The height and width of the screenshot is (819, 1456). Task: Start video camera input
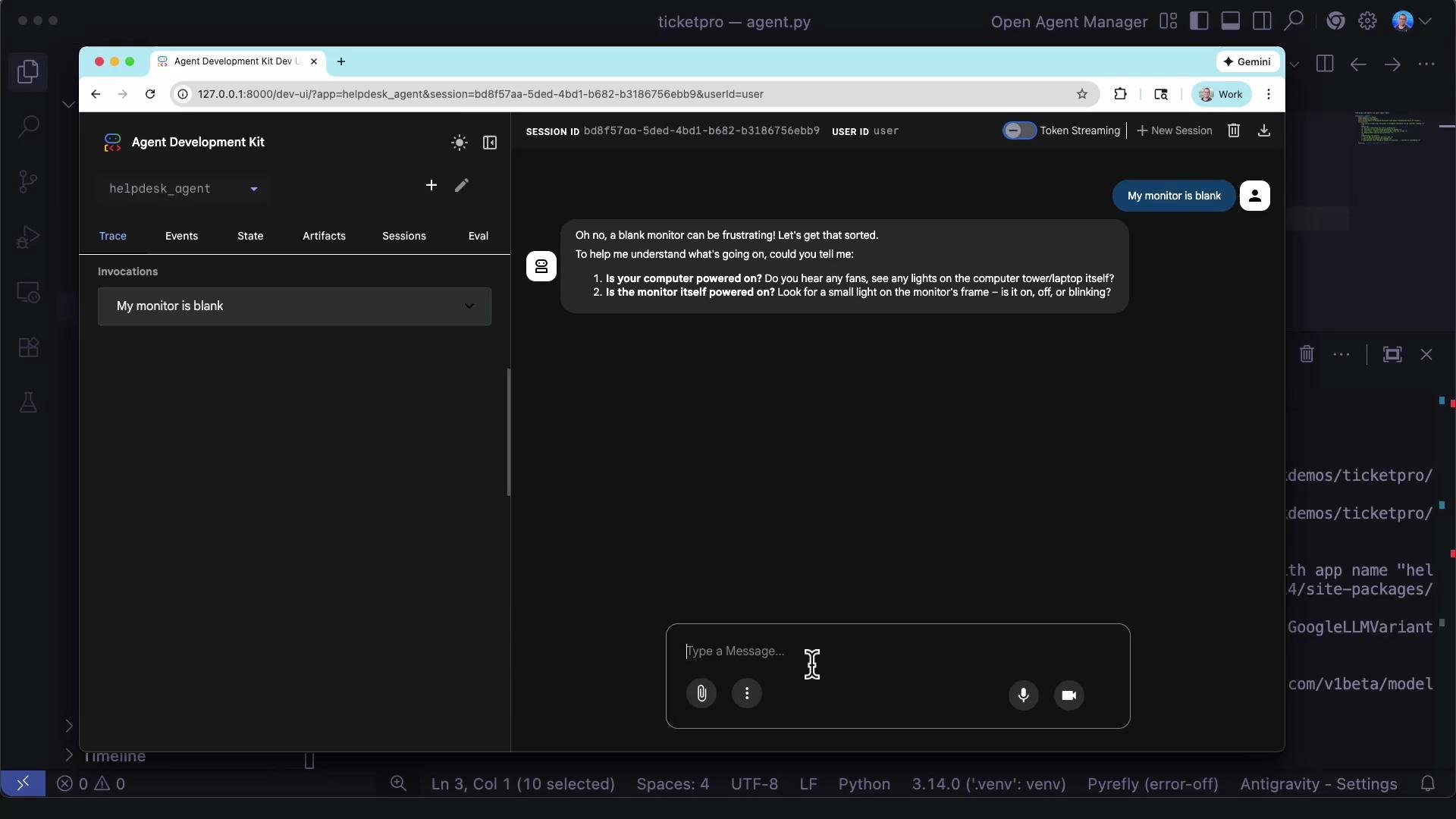tap(1069, 695)
